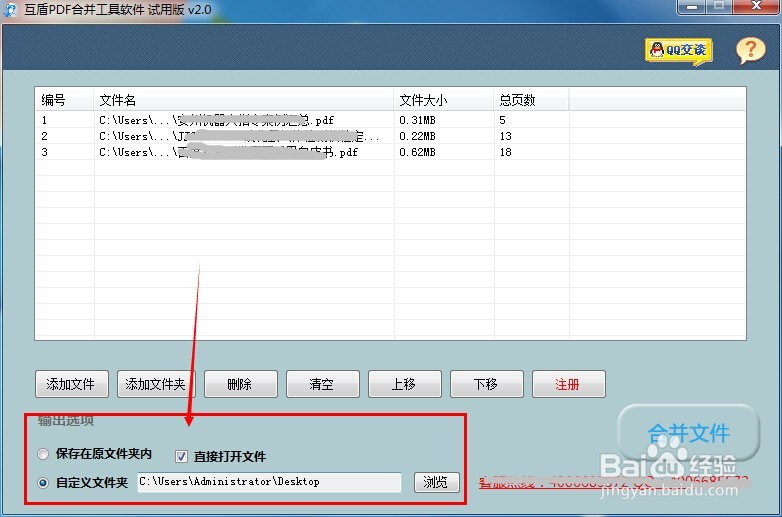Move item up with 上移 button
This screenshot has height=517, width=782.
(x=405, y=384)
